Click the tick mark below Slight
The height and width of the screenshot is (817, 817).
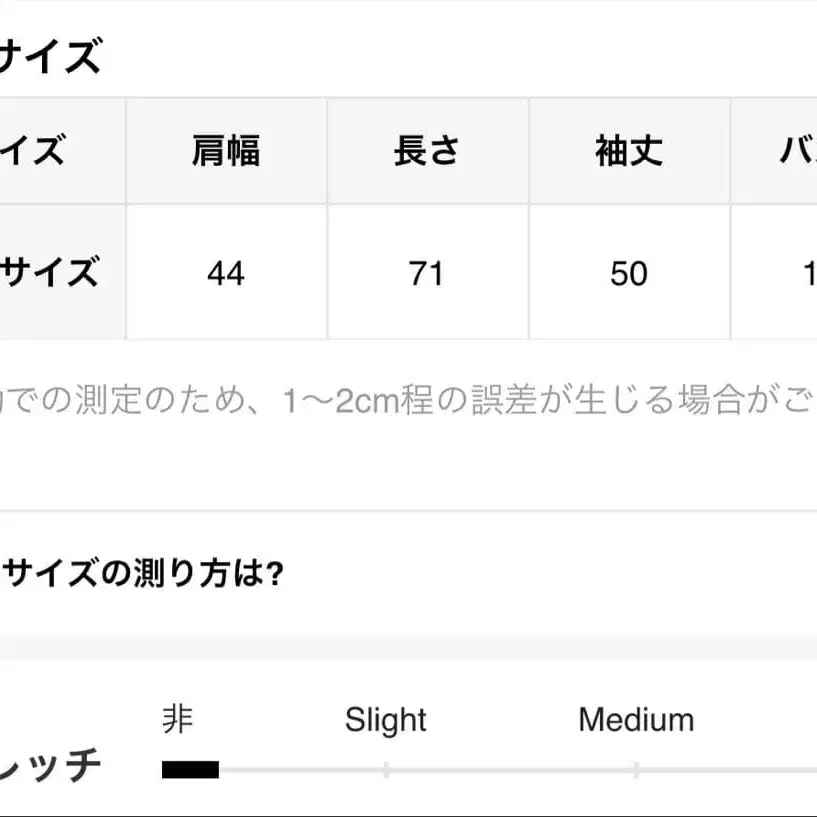coord(386,770)
